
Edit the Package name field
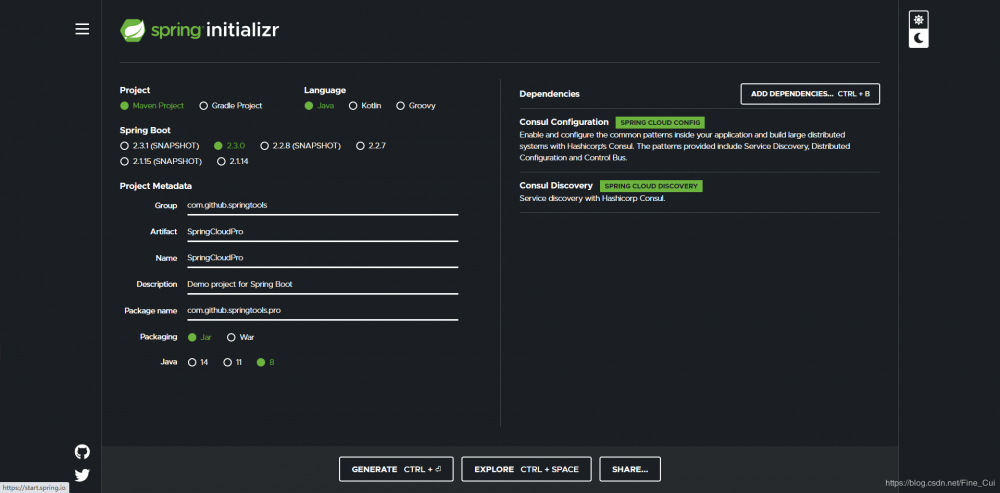[322, 311]
